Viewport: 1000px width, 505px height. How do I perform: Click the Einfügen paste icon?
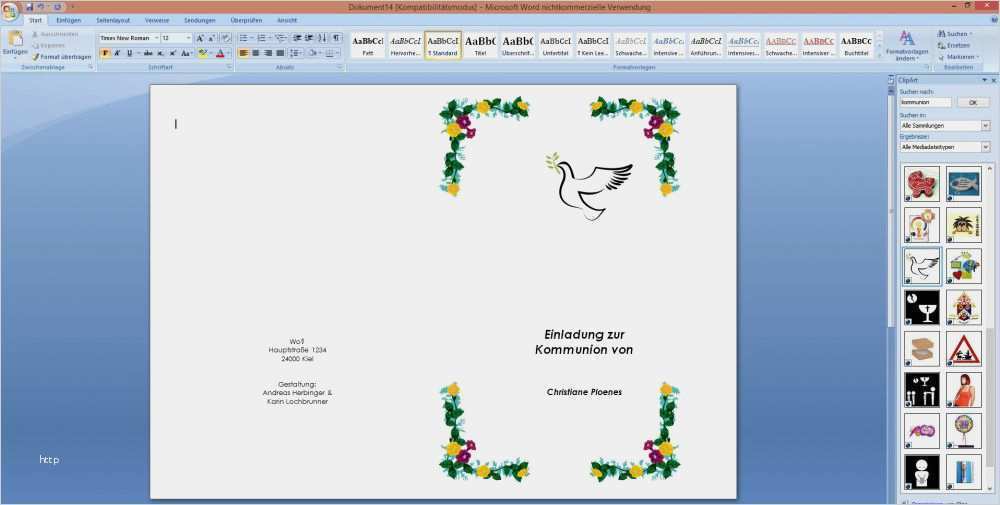click(15, 39)
